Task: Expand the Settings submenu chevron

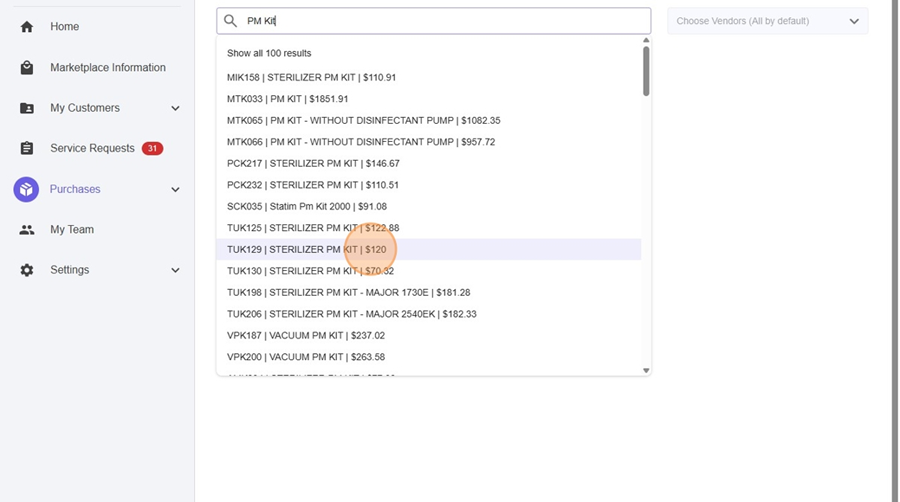Action: click(x=176, y=270)
